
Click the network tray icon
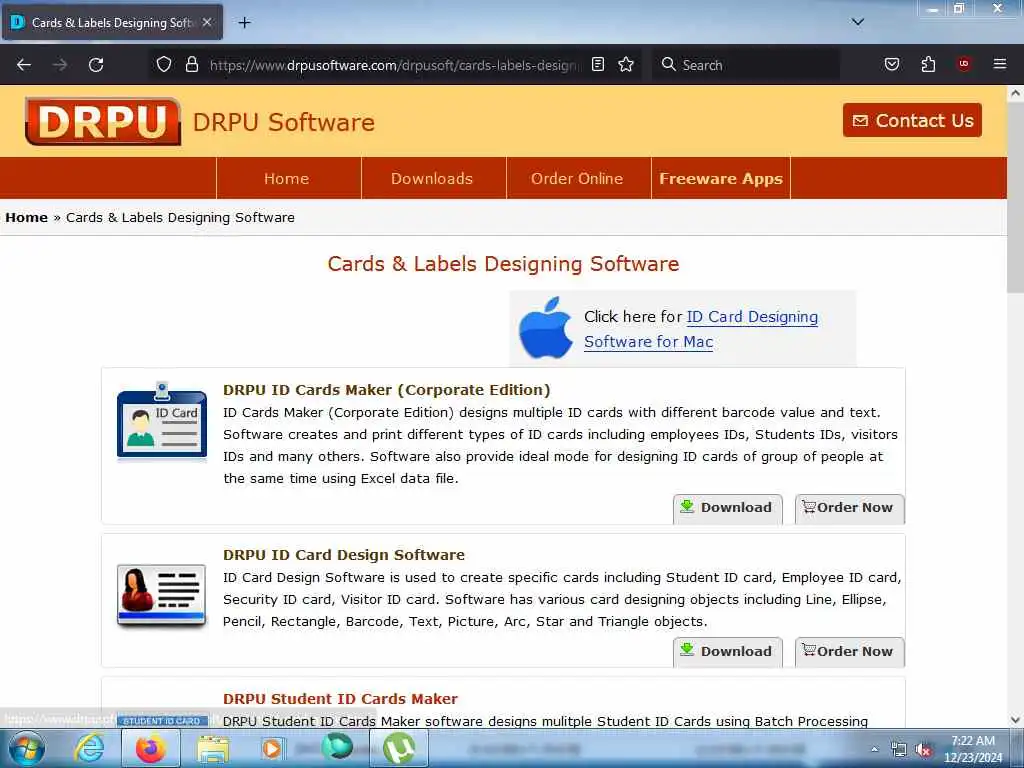[899, 750]
